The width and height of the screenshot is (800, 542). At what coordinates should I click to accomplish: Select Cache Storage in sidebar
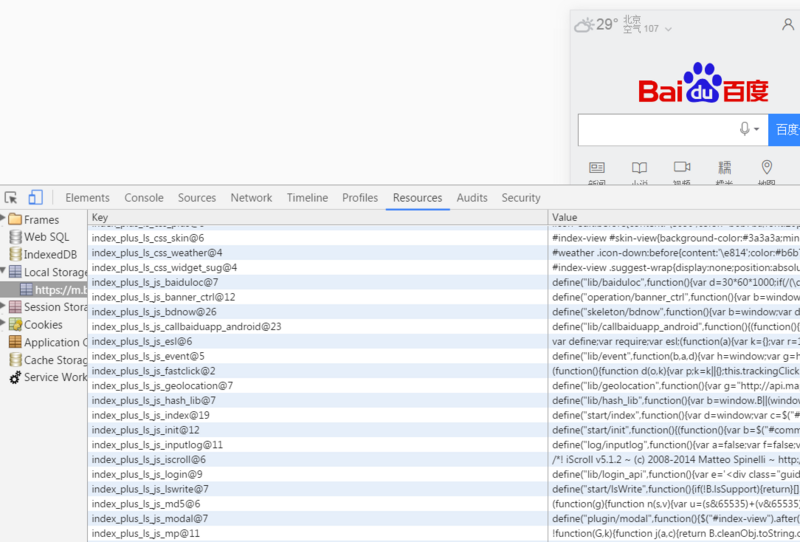56,360
